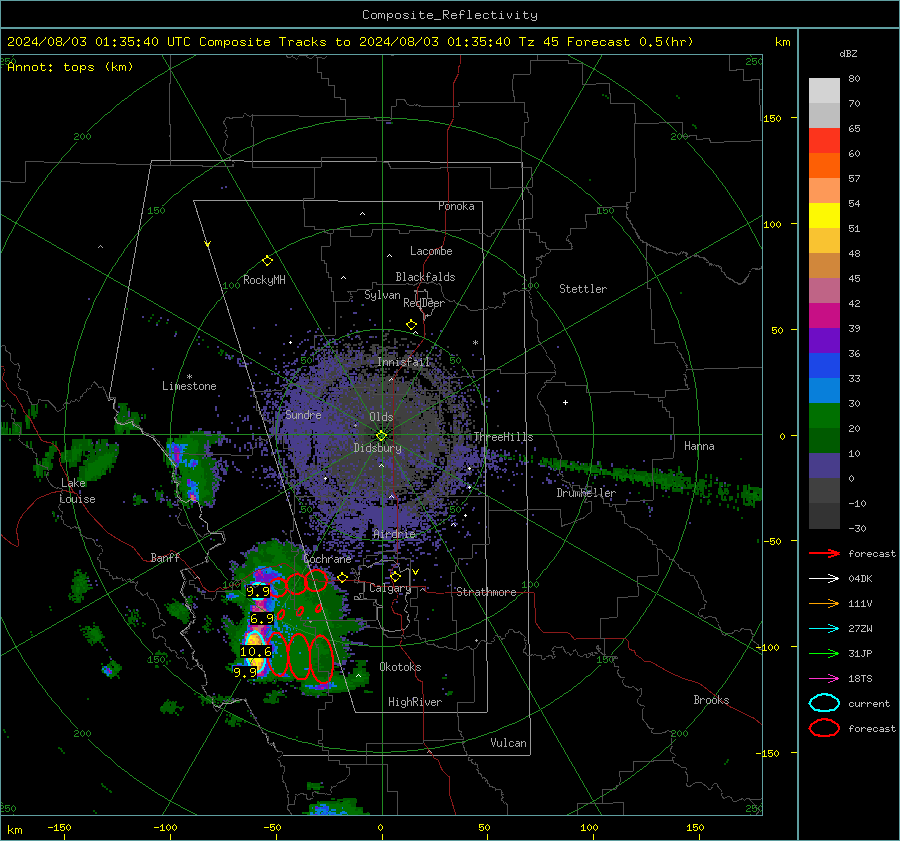Viewport: 900px width, 841px height.
Task: Click the cyan current ellipse legend icon
Action: point(824,703)
